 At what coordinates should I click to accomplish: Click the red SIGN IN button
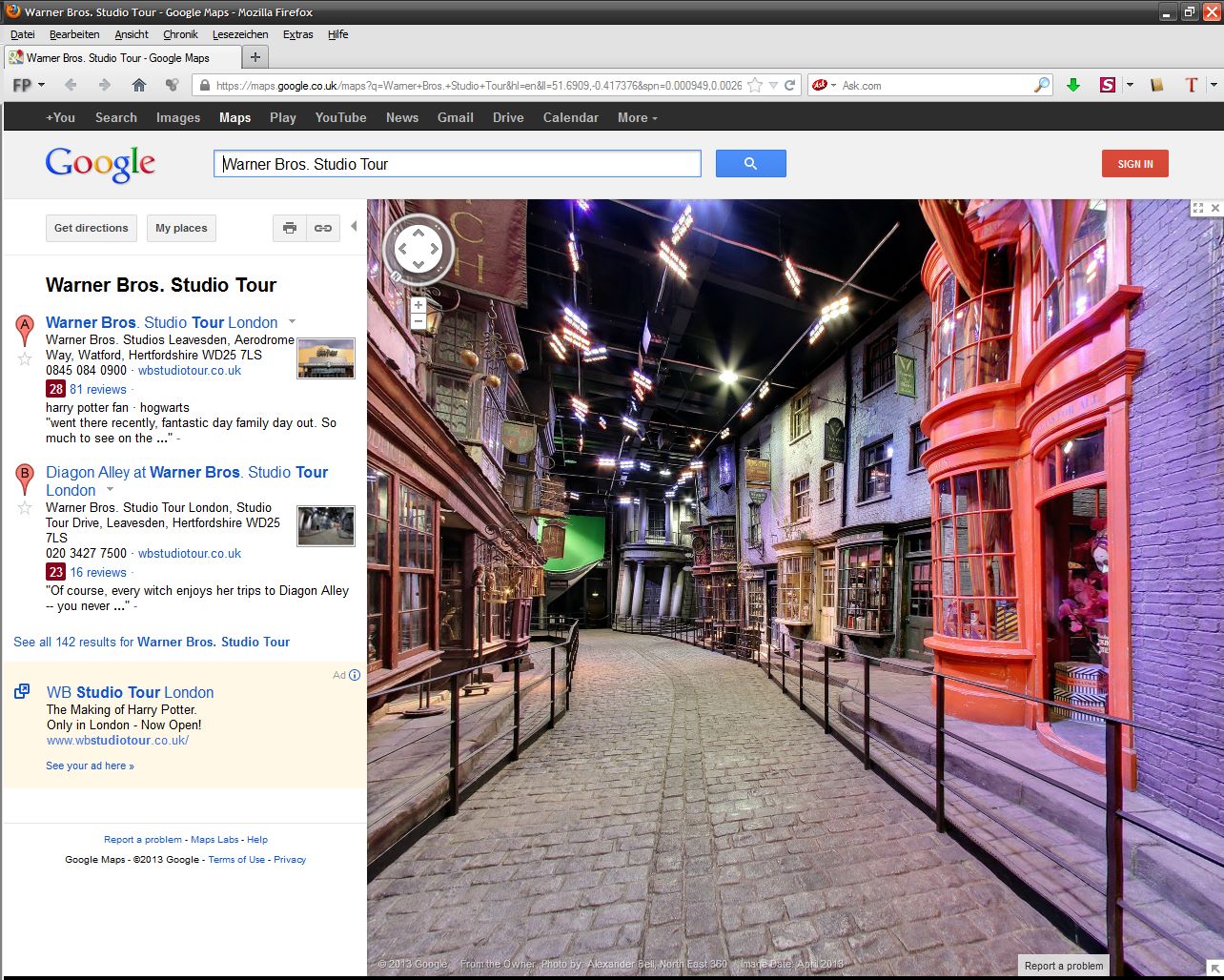[x=1134, y=164]
